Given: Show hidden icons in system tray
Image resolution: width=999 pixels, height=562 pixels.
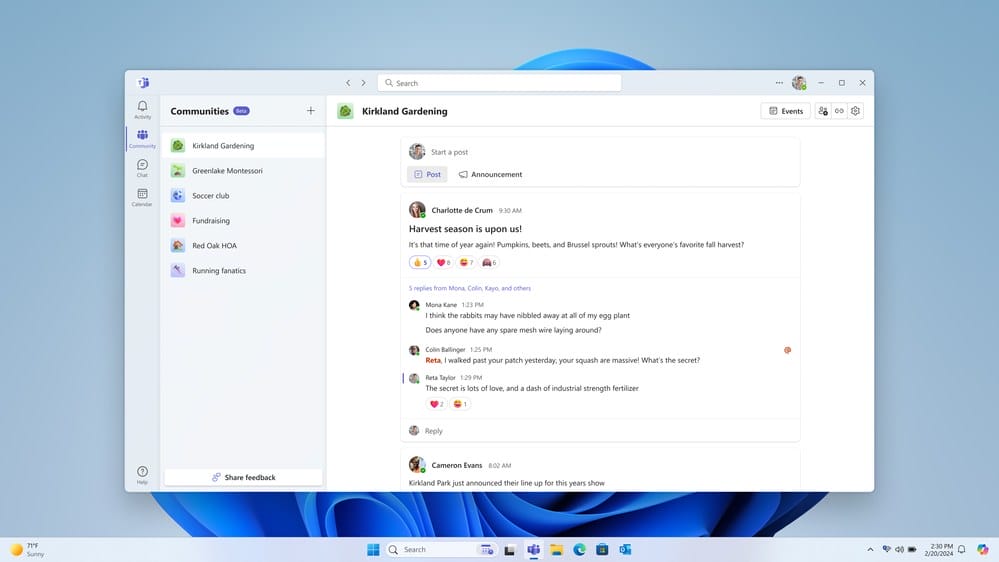Looking at the screenshot, I should pos(870,549).
